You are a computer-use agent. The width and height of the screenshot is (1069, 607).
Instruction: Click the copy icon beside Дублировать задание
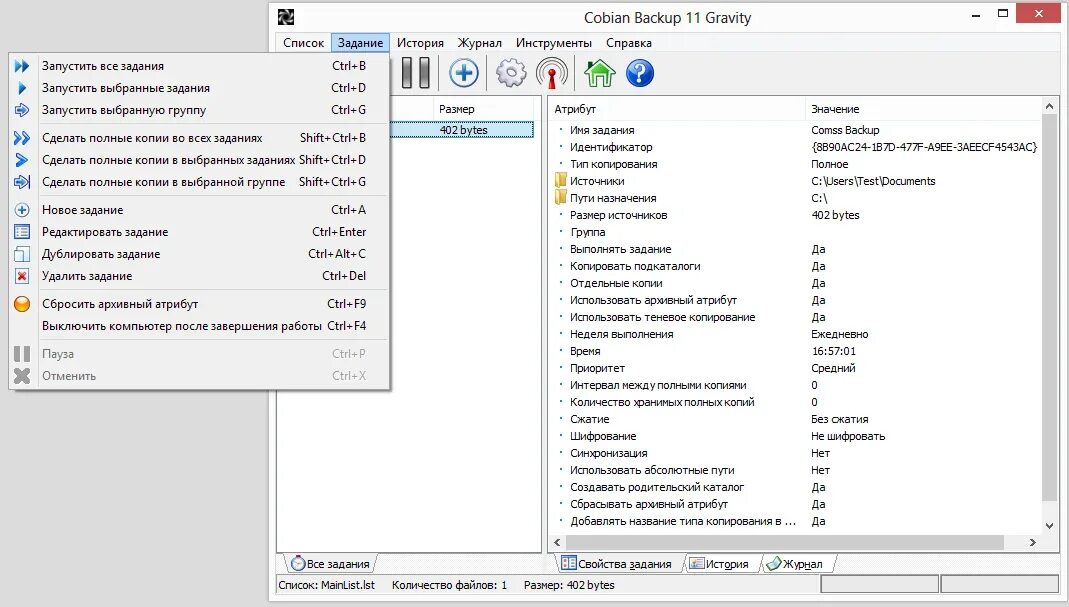(x=22, y=254)
